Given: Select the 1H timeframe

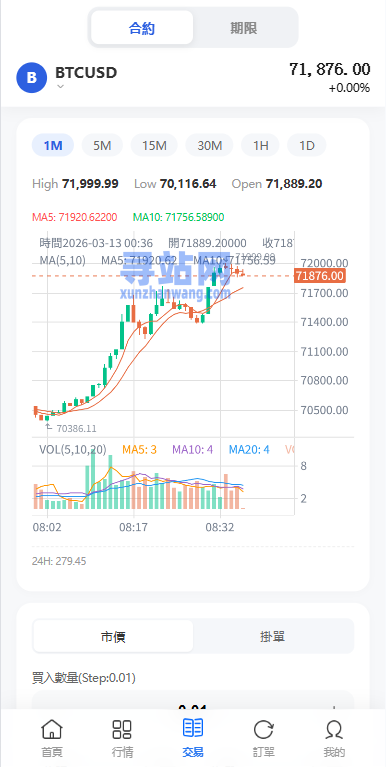Looking at the screenshot, I should coord(261,145).
